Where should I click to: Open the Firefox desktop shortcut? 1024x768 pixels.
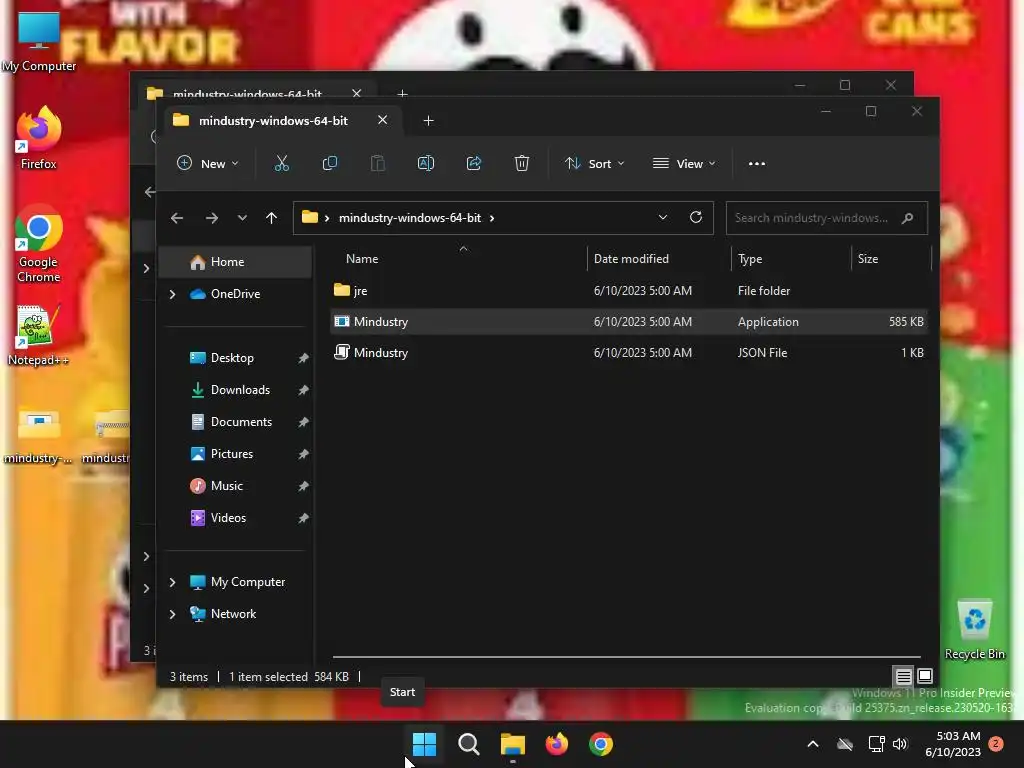38,139
